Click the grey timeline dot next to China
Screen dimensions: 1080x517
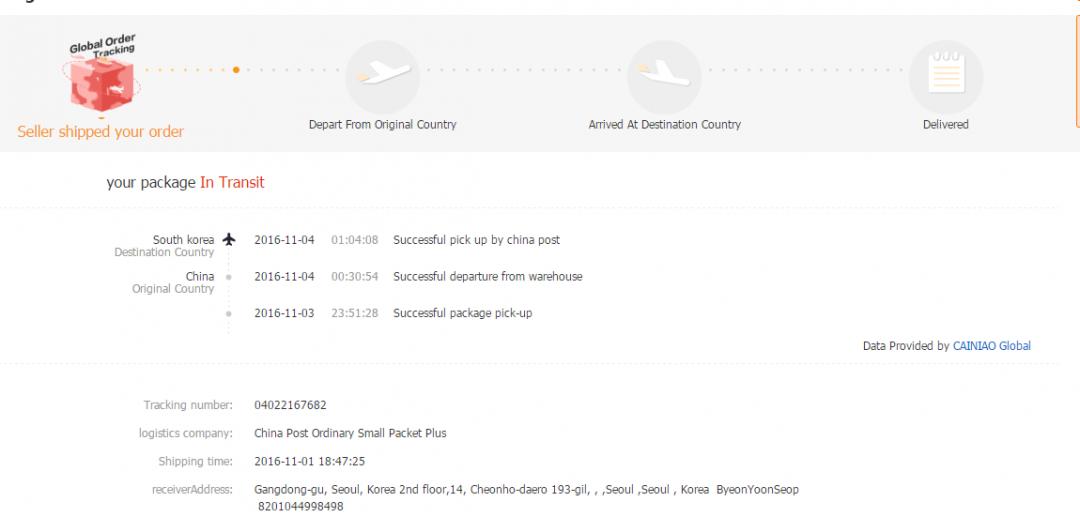coord(229,277)
